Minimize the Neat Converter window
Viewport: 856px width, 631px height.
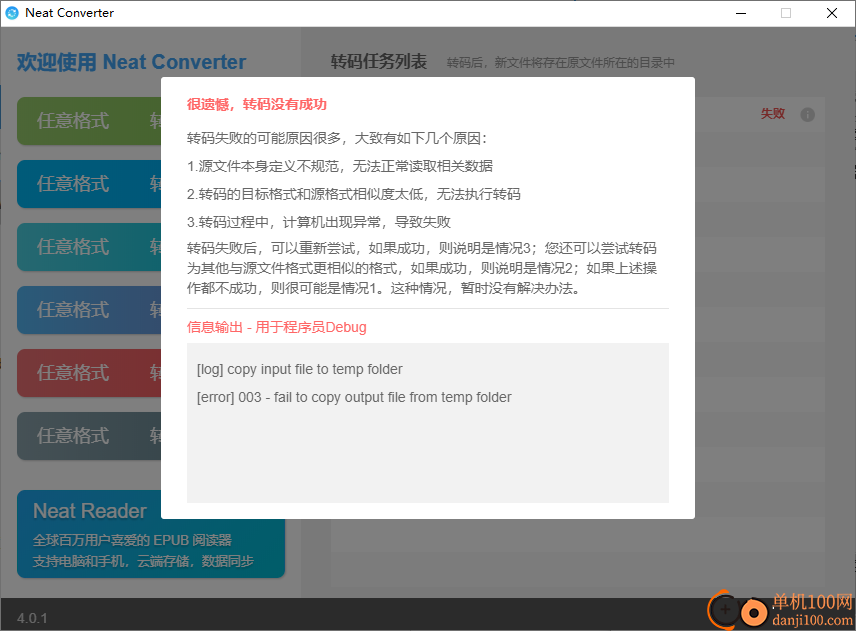tap(741, 13)
